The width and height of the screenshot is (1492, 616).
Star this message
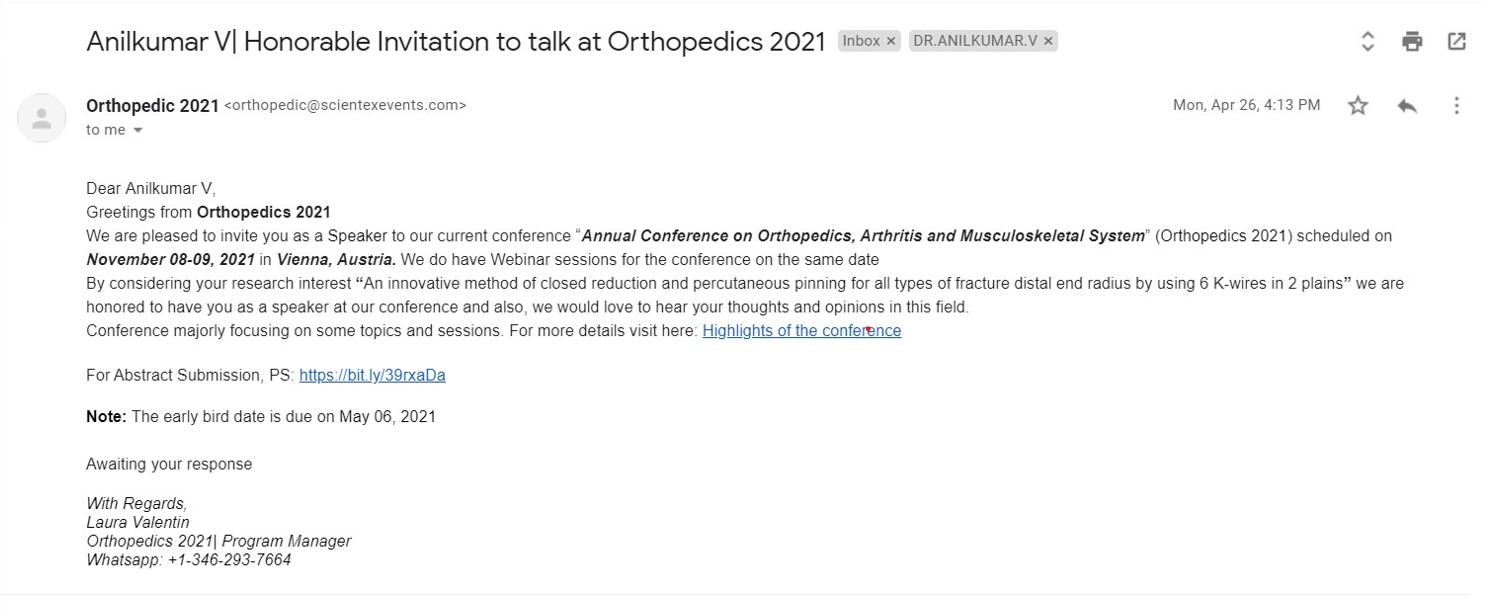(1357, 105)
